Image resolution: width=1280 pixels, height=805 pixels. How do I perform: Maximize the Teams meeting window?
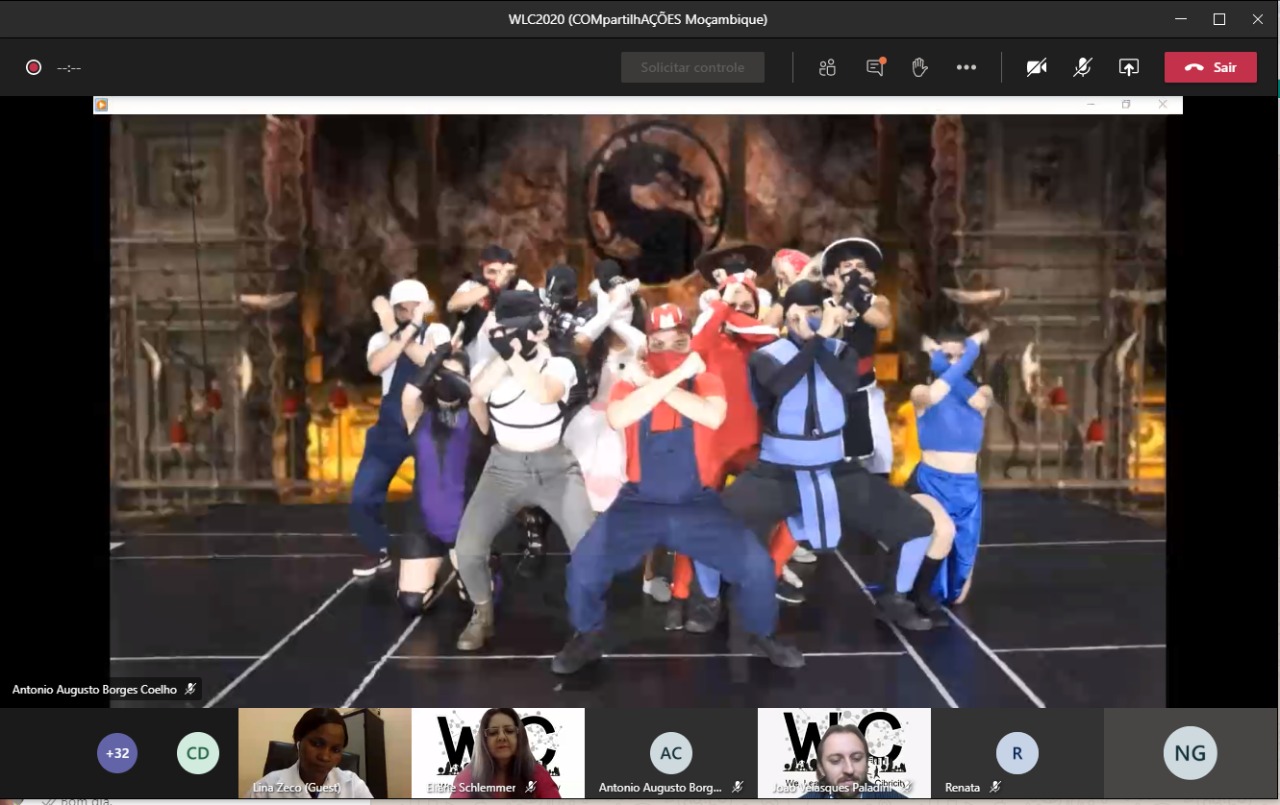point(1219,19)
